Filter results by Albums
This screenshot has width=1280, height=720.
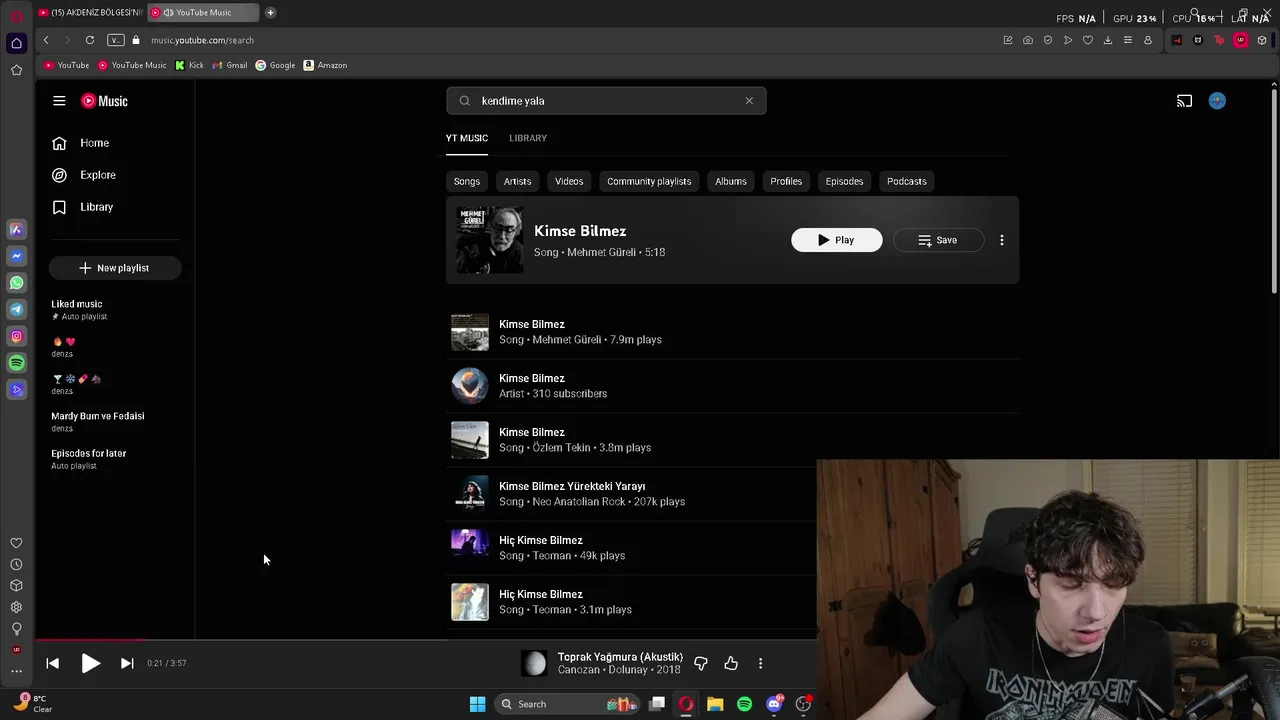[x=731, y=181]
